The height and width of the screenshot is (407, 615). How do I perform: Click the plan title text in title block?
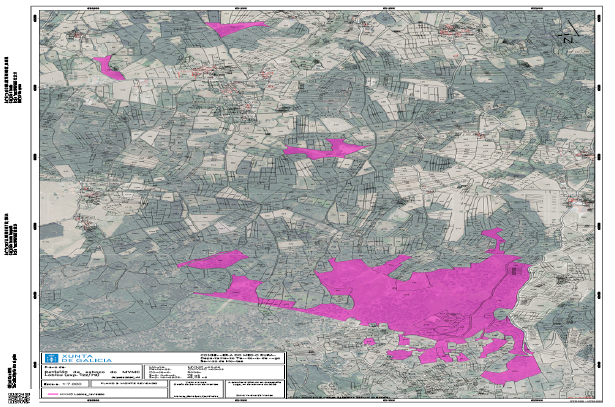tap(92, 372)
